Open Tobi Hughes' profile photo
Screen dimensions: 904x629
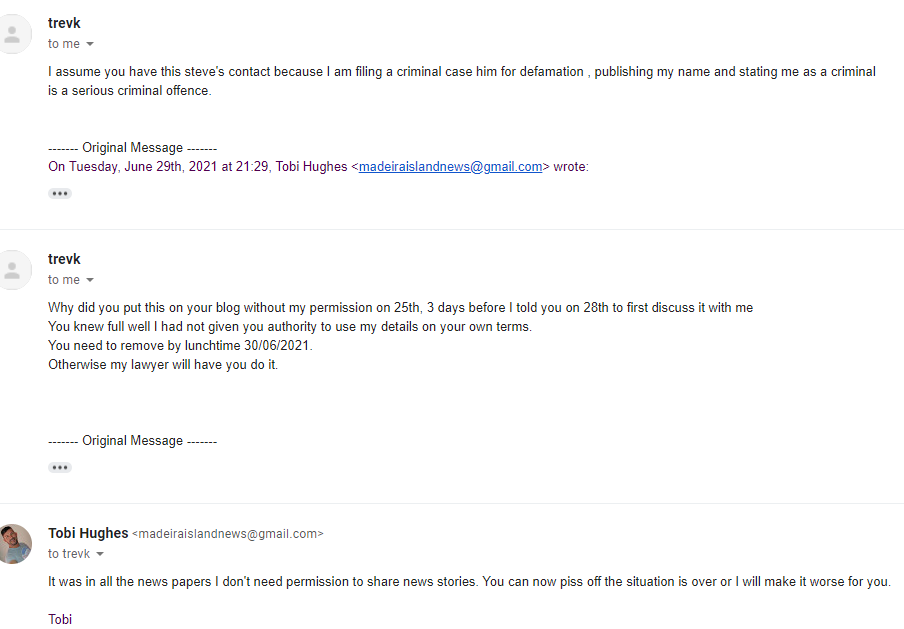click(x=14, y=544)
